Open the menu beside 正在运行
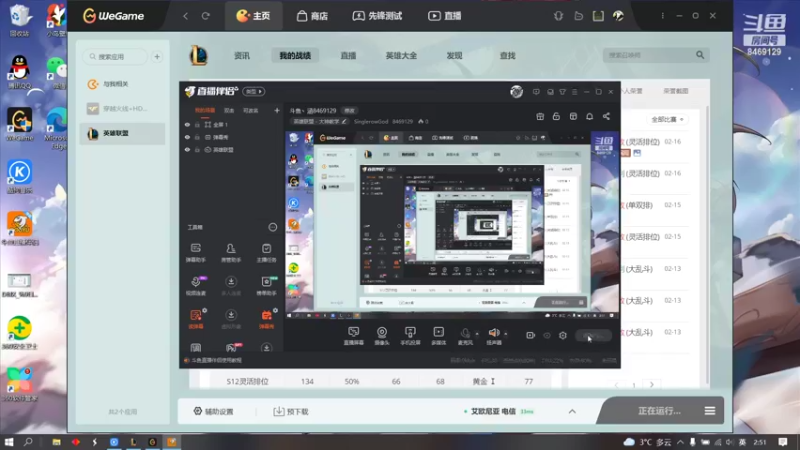This screenshot has width=800, height=450. point(710,411)
